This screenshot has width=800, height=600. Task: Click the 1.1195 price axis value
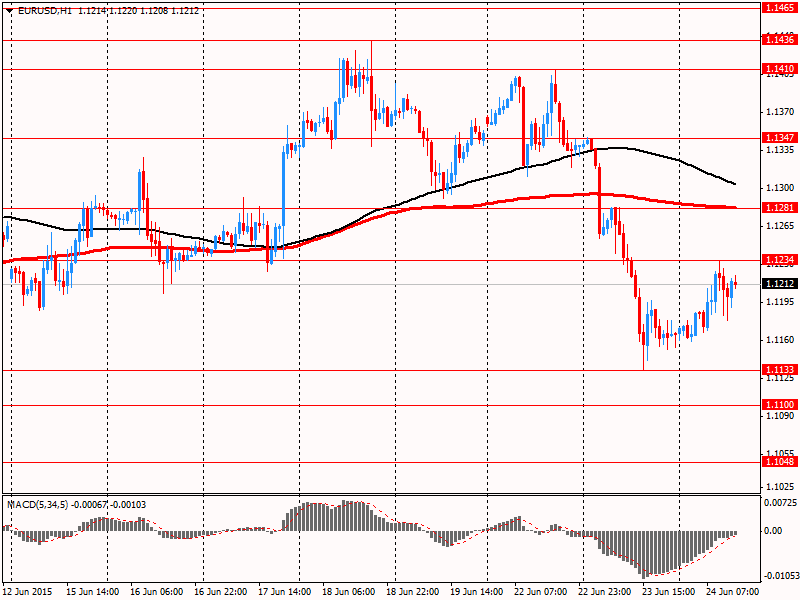click(x=780, y=302)
